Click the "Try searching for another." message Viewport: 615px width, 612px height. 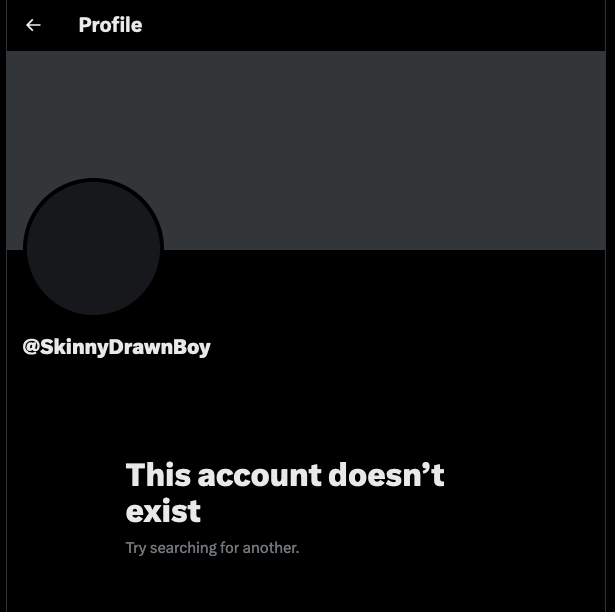click(x=212, y=548)
